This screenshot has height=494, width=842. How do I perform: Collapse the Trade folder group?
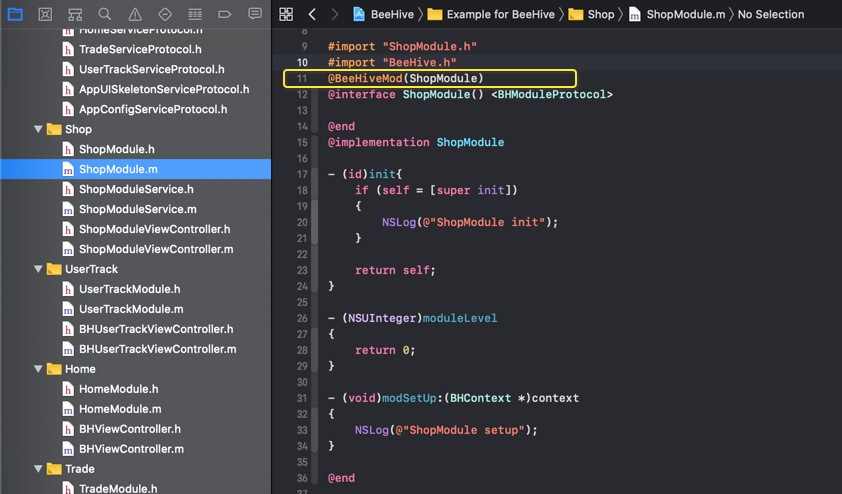(38, 469)
